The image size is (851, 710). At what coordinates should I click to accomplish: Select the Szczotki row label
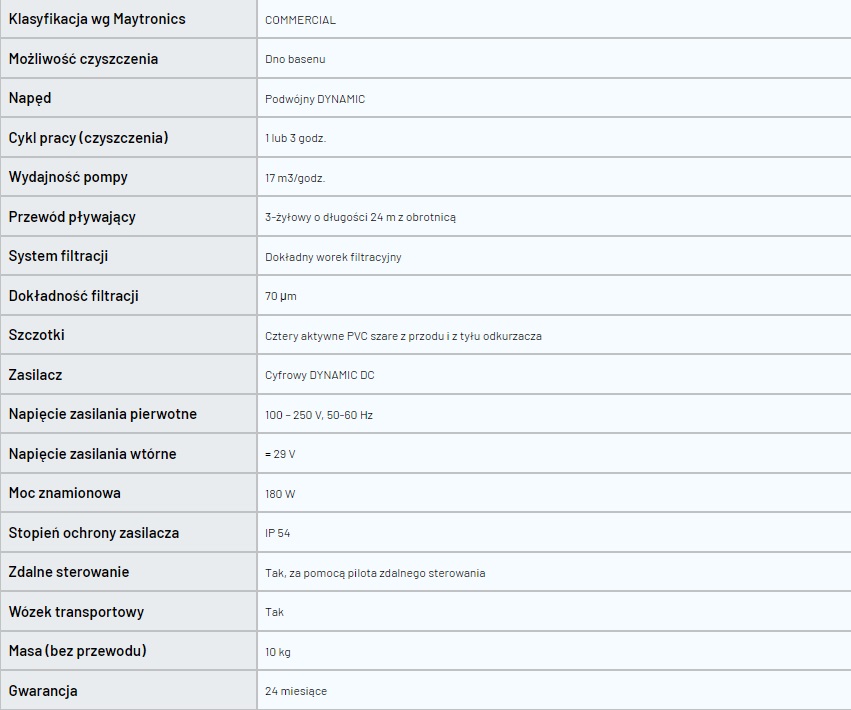tap(36, 335)
